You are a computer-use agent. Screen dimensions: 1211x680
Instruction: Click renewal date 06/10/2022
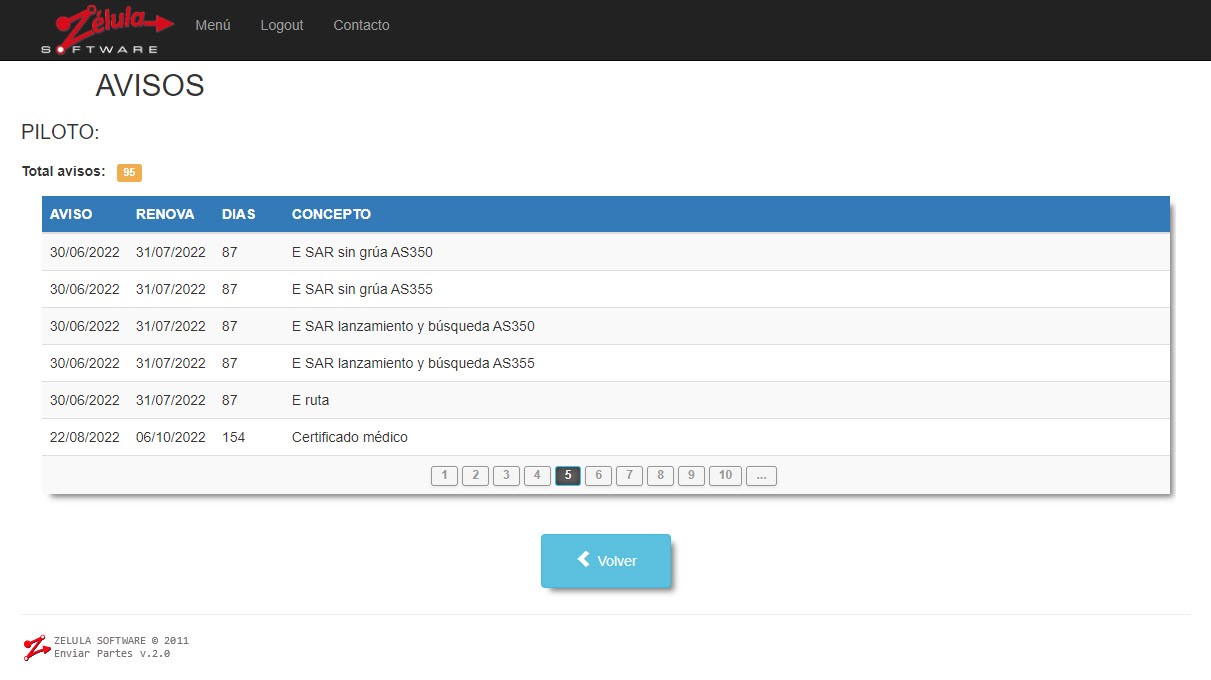pos(171,437)
